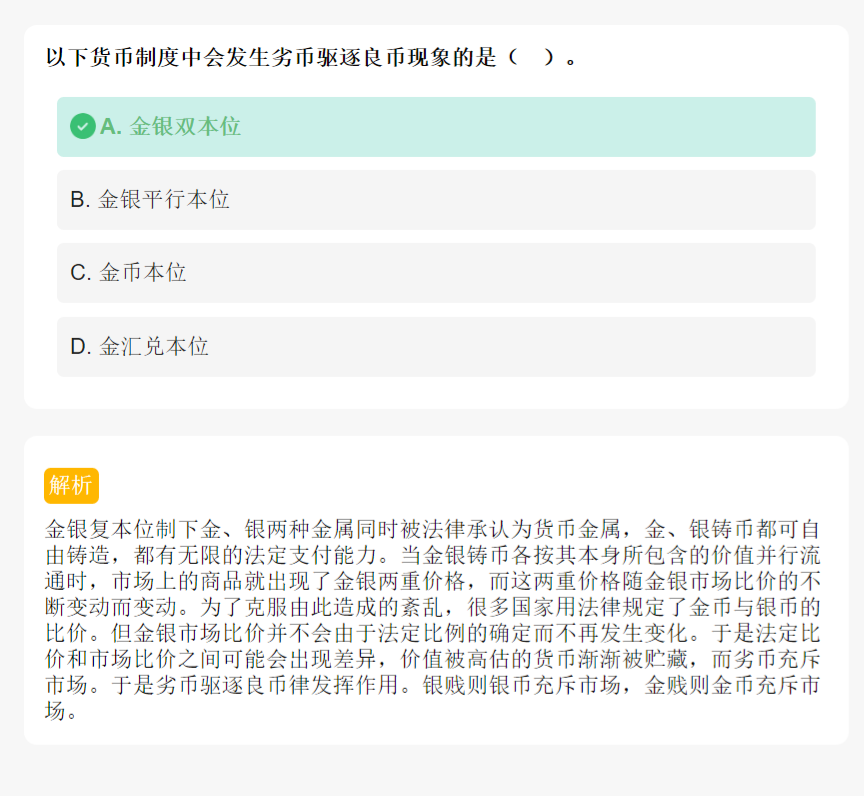Click the blank gray area of option D bar
The width and height of the screenshot is (864, 796).
point(512,347)
